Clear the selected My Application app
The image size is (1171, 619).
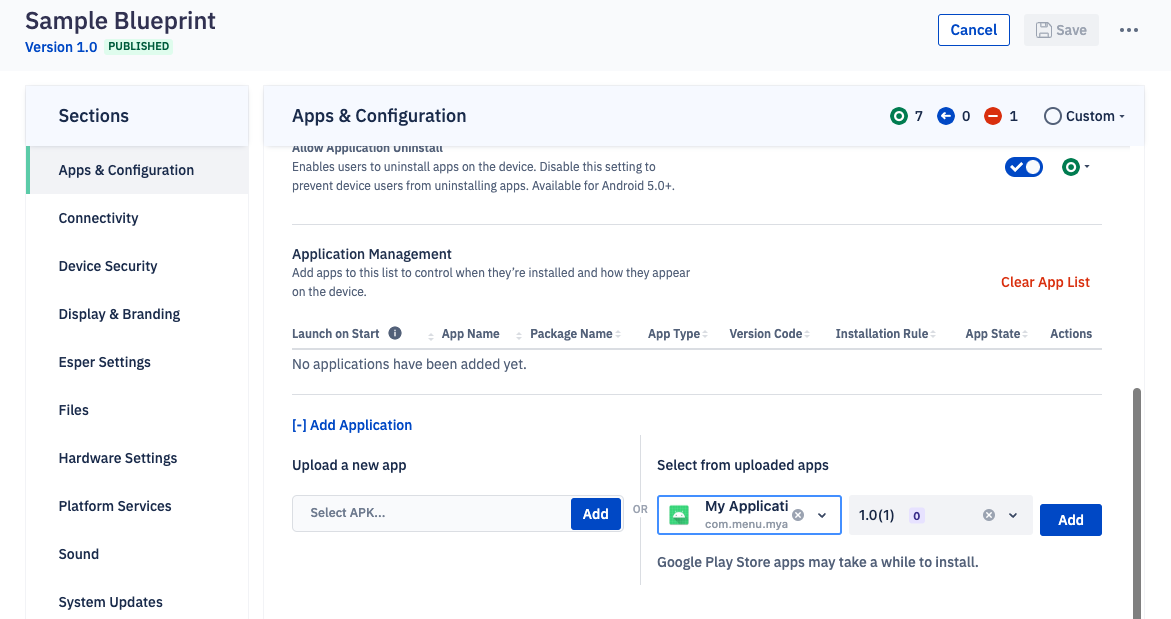click(798, 513)
